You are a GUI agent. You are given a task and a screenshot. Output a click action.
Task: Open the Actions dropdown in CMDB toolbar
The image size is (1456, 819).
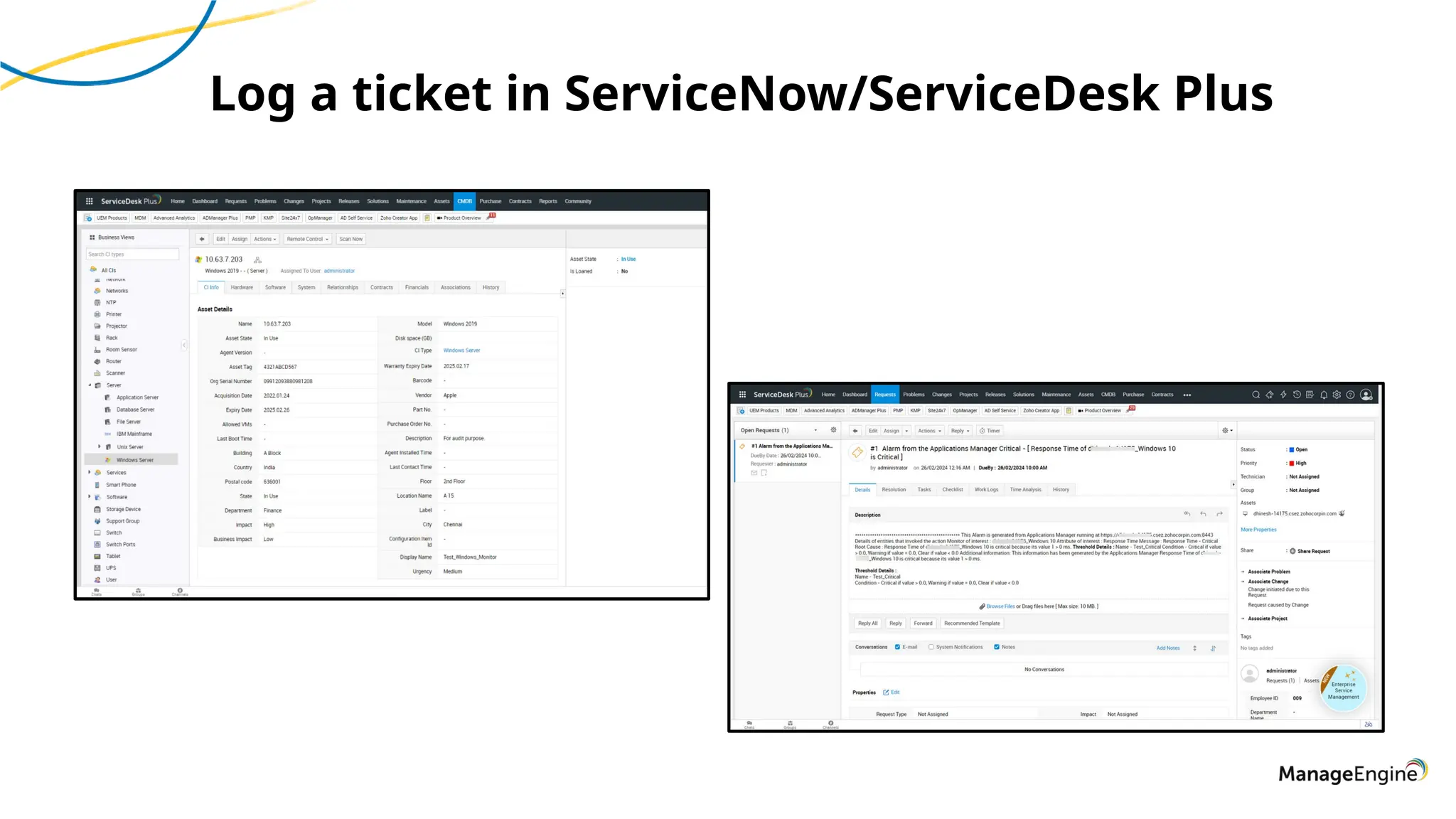(x=265, y=239)
